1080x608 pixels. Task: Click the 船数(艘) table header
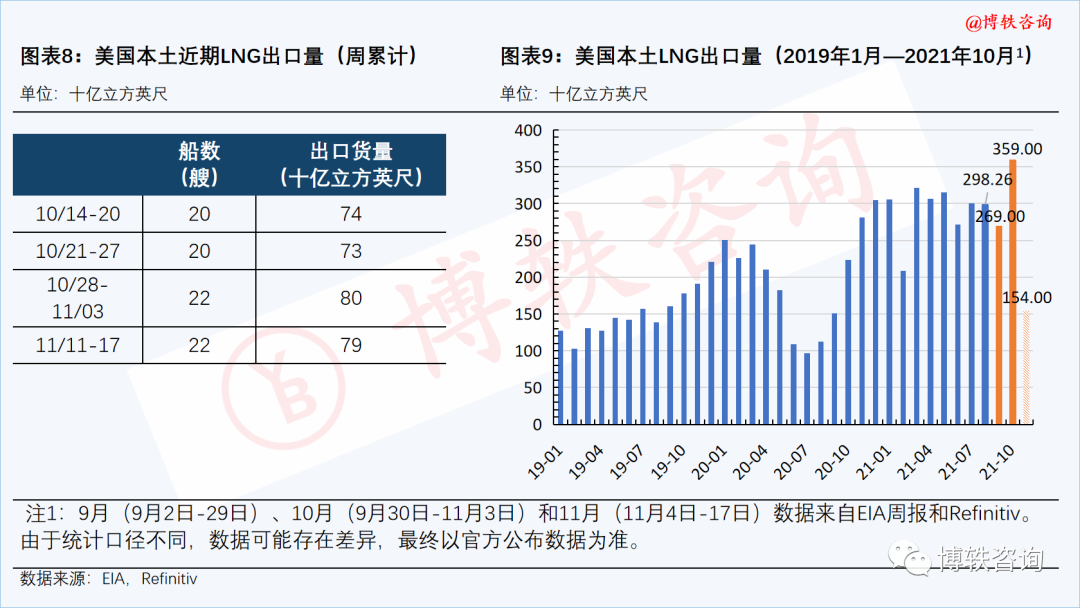199,164
